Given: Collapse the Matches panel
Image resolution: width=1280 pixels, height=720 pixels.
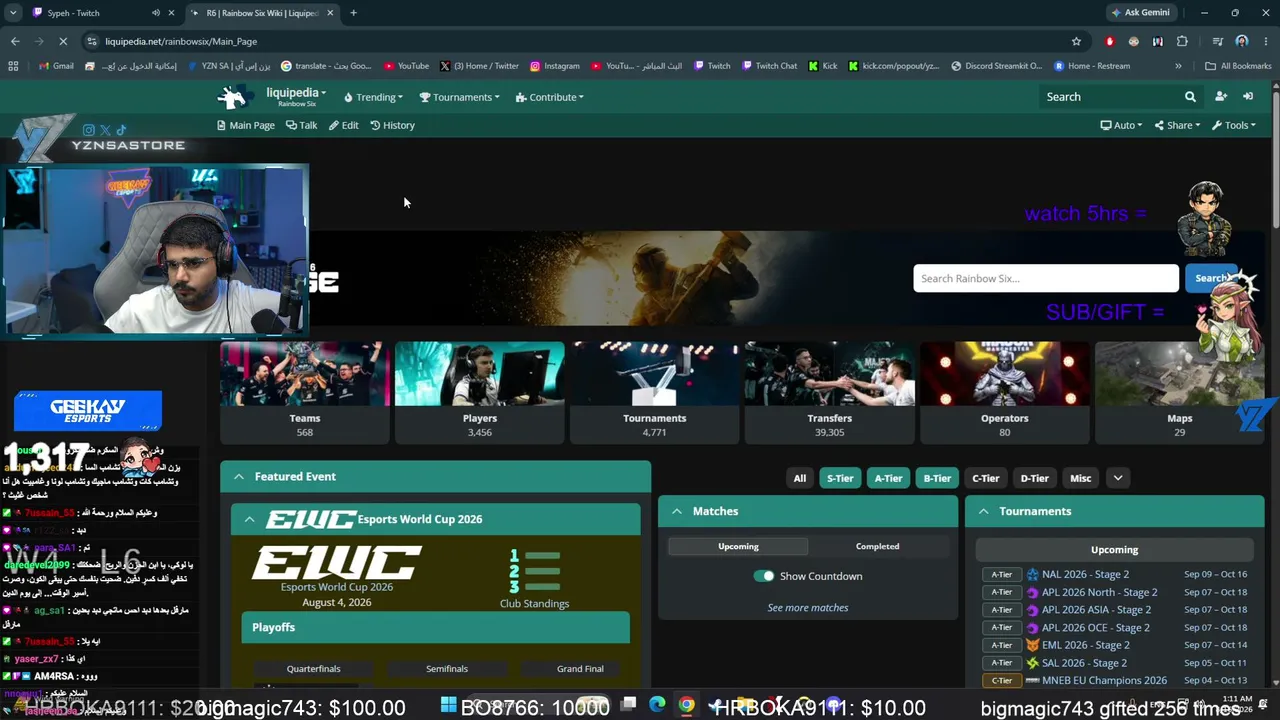Looking at the screenshot, I should [x=677, y=511].
